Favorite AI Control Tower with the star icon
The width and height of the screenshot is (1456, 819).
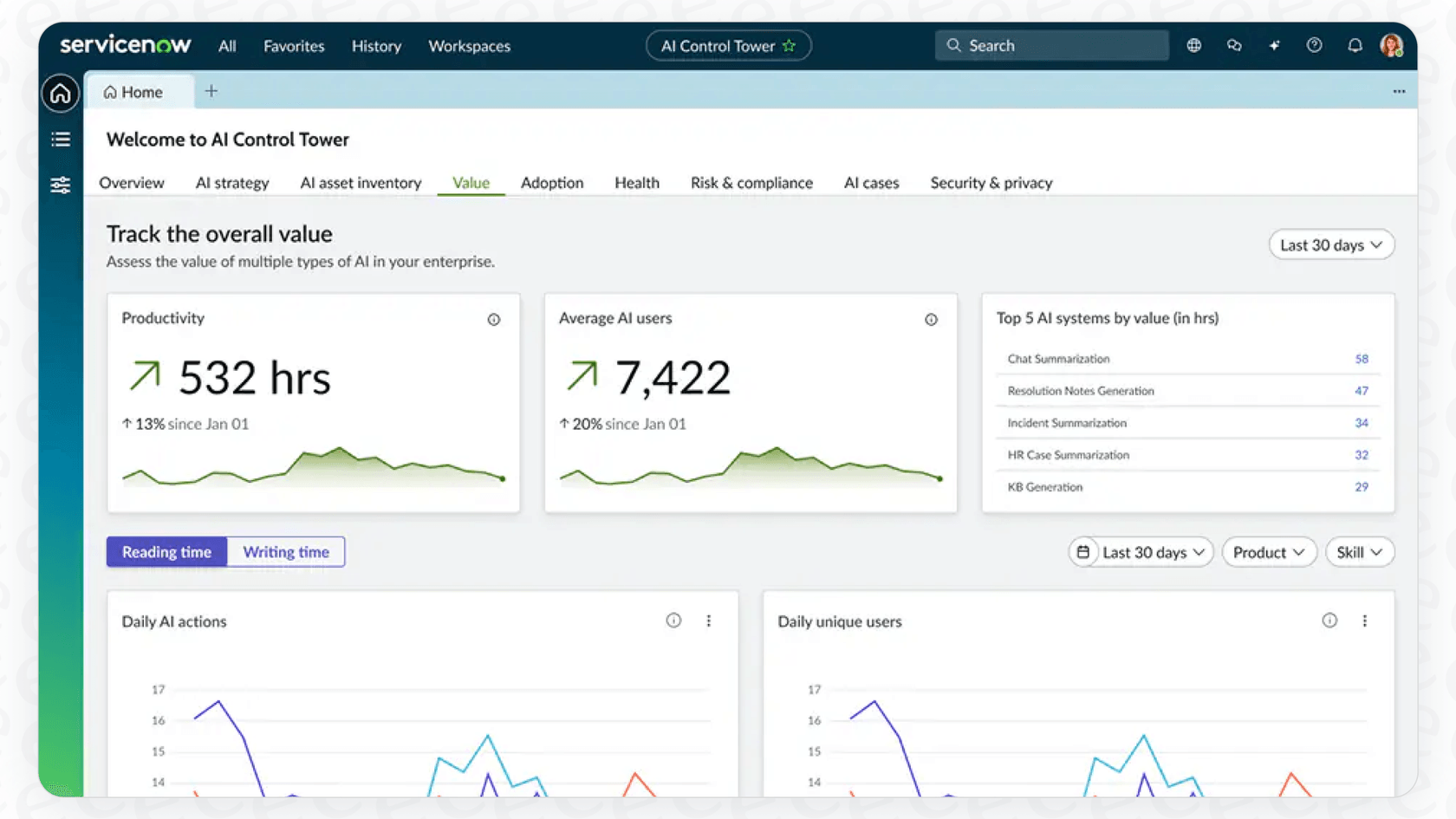coord(790,46)
